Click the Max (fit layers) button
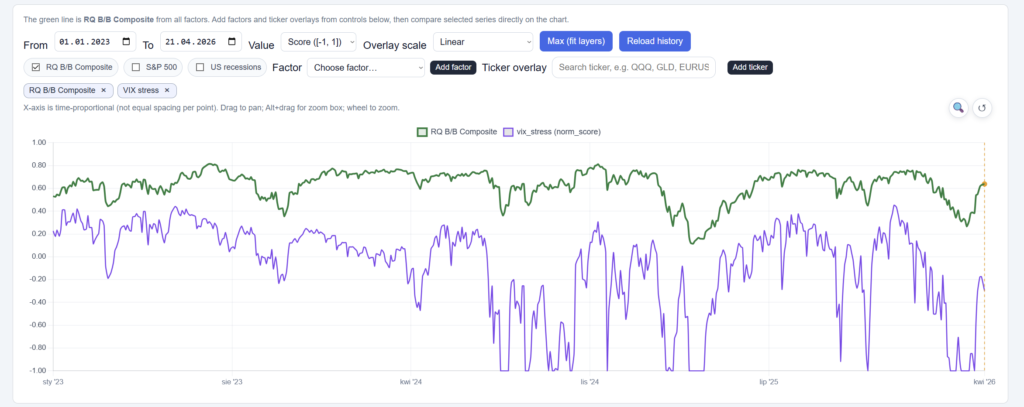Screen dimensions: 1024x407 pyautogui.click(x=575, y=42)
